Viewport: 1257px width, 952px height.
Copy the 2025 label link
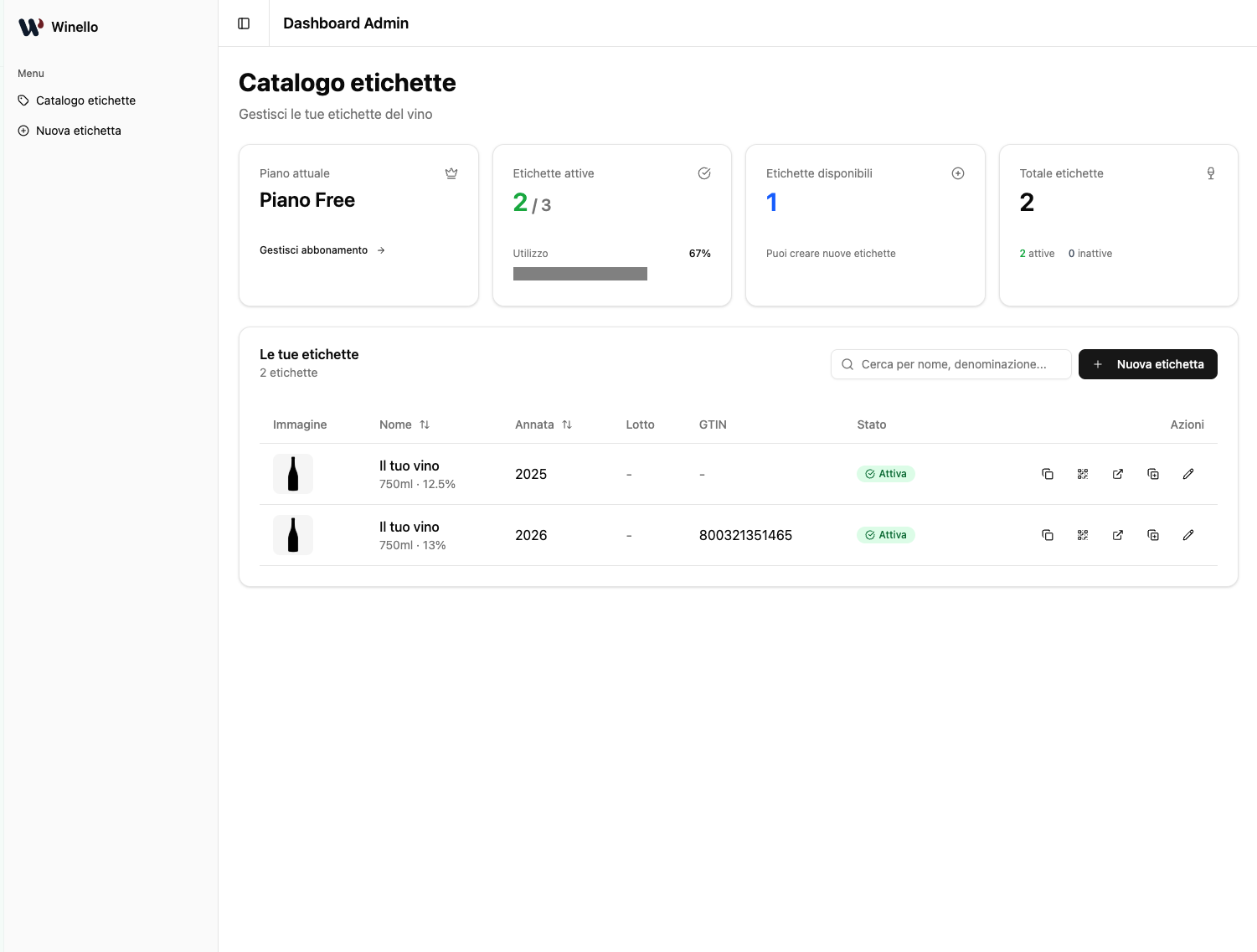coord(1048,473)
